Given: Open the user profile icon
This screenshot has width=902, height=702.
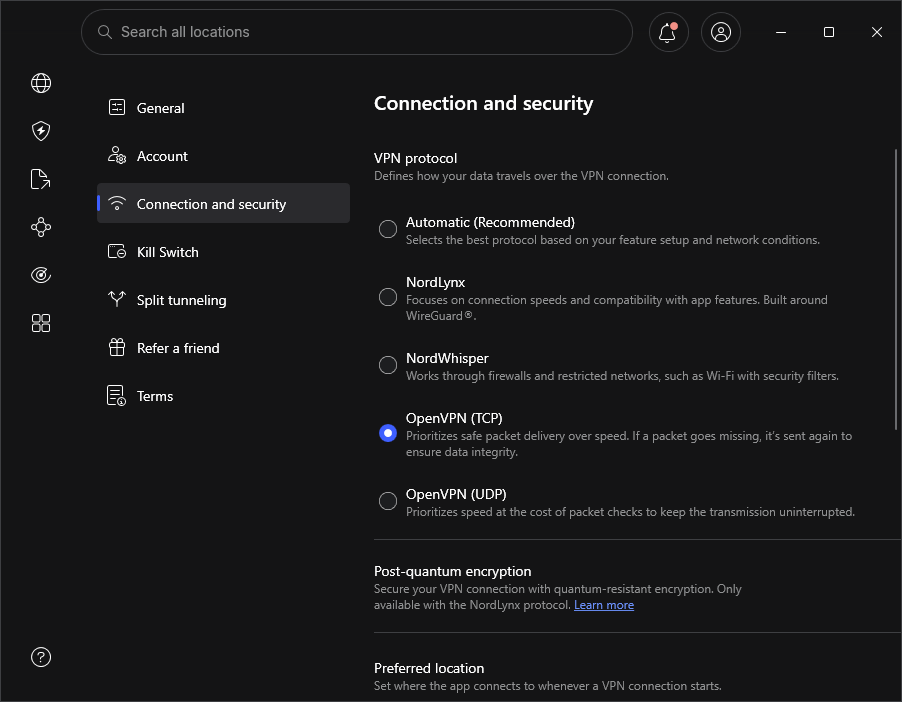Looking at the screenshot, I should tap(721, 32).
